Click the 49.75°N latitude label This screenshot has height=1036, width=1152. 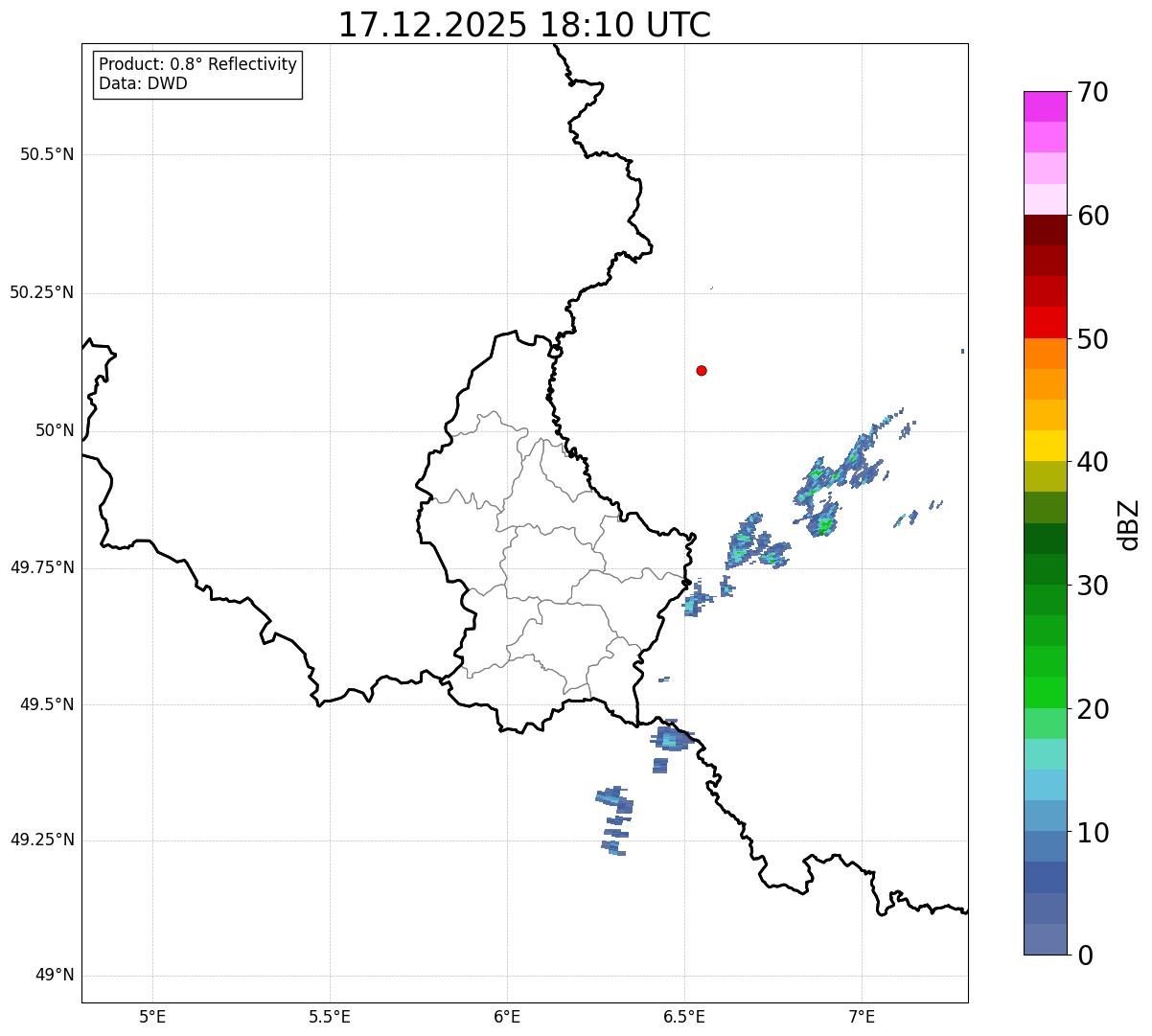(x=42, y=567)
